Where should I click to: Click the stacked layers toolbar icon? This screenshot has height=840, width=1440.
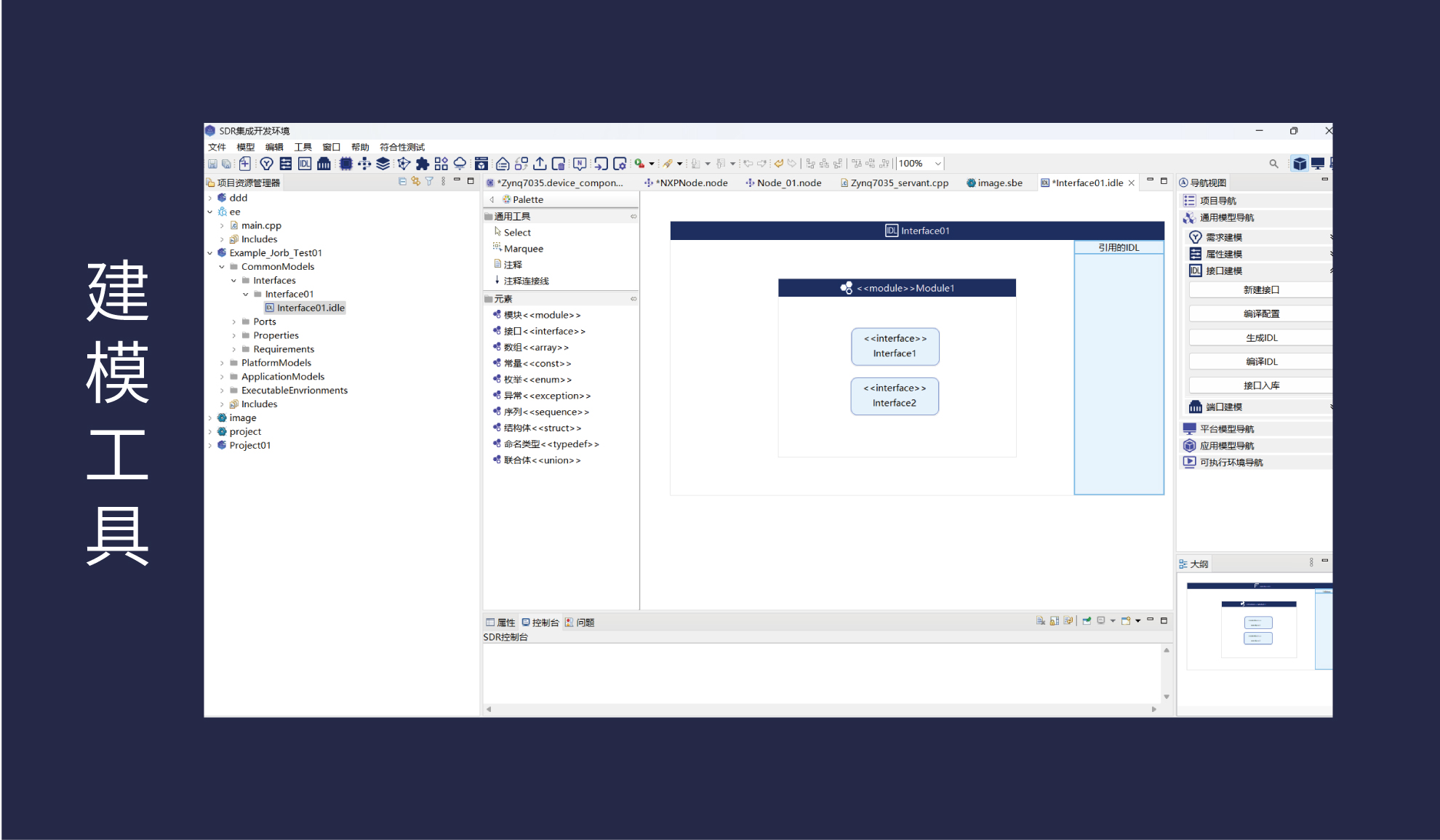[383, 164]
